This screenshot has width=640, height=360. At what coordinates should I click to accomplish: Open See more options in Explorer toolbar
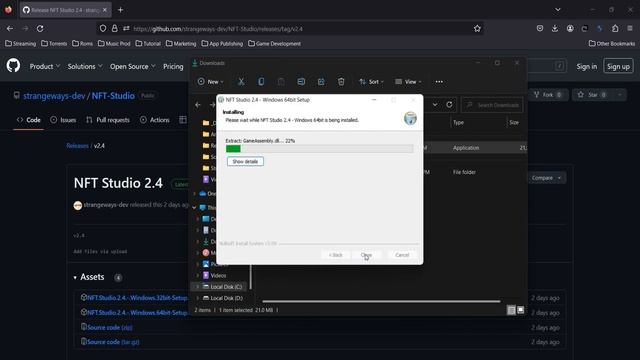(x=439, y=82)
